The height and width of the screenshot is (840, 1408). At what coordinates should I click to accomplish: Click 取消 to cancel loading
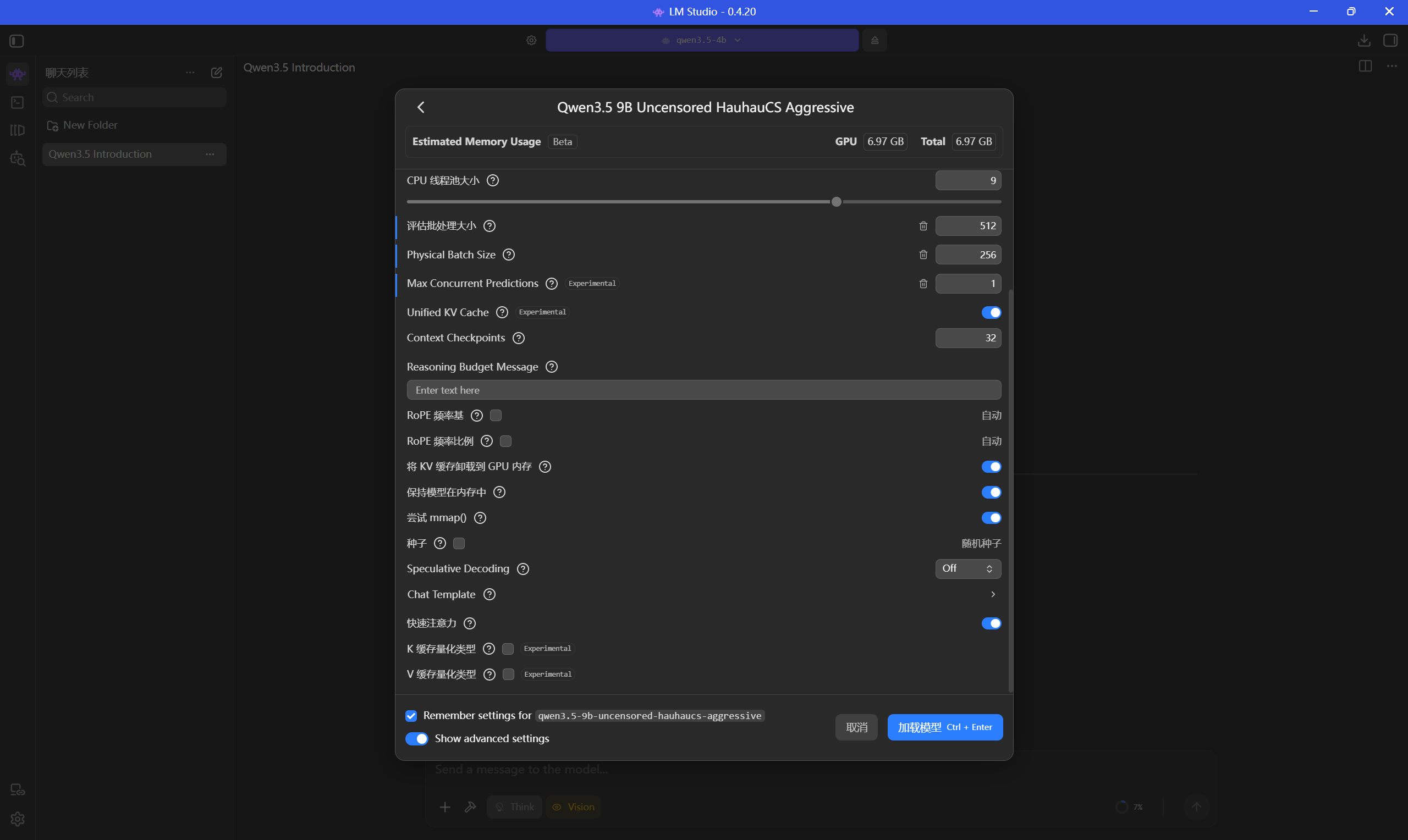pos(856,727)
